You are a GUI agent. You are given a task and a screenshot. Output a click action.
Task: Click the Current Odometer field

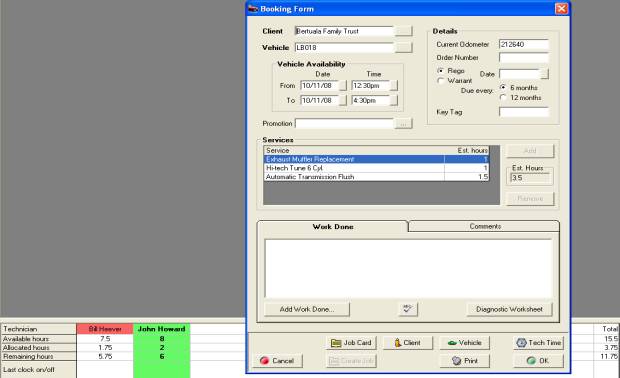(x=524, y=44)
